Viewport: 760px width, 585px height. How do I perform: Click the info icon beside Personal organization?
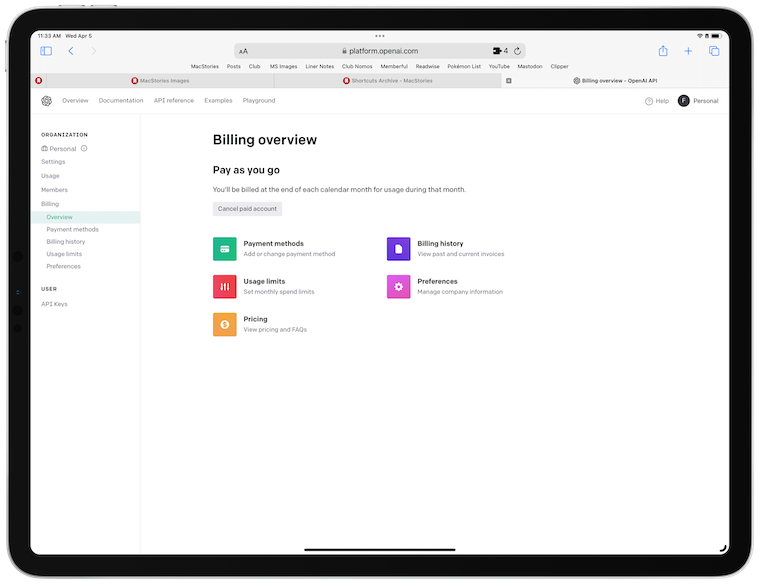tap(84, 148)
